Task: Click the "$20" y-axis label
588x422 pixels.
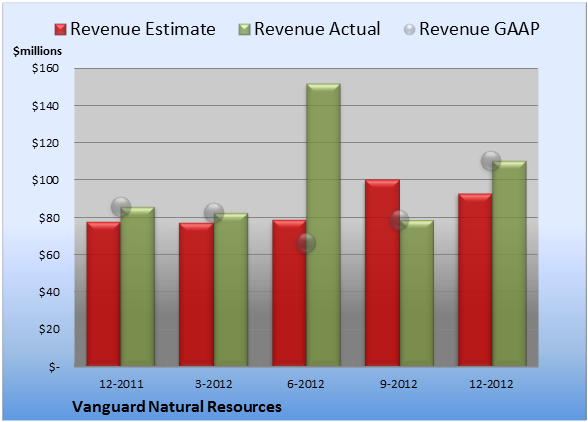Action: (x=49, y=329)
